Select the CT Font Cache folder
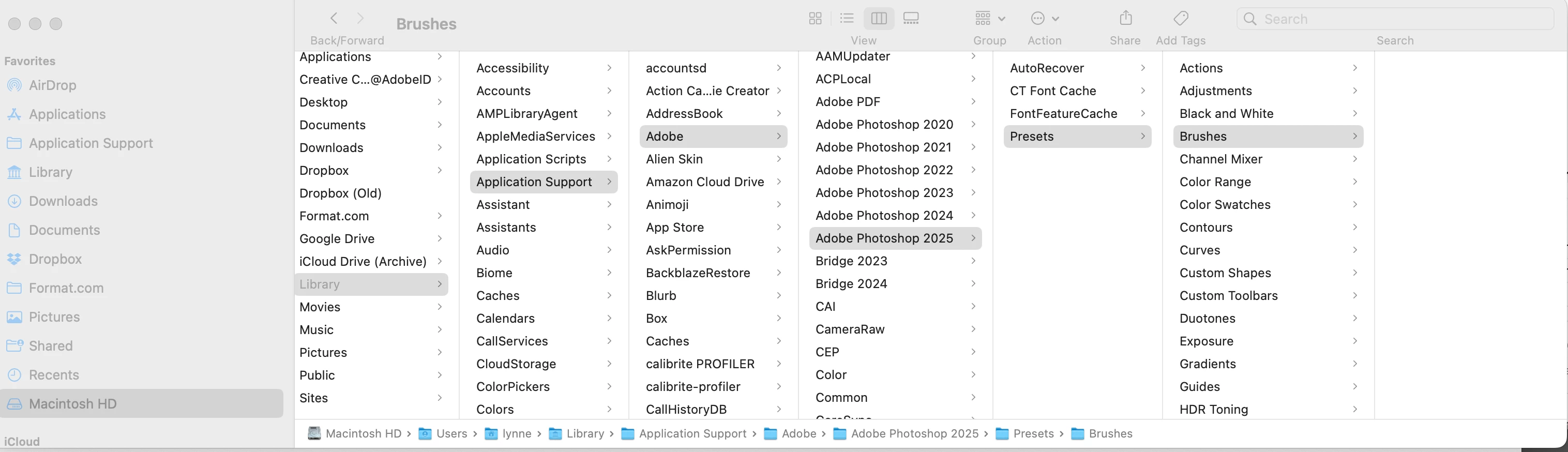 point(1077,91)
